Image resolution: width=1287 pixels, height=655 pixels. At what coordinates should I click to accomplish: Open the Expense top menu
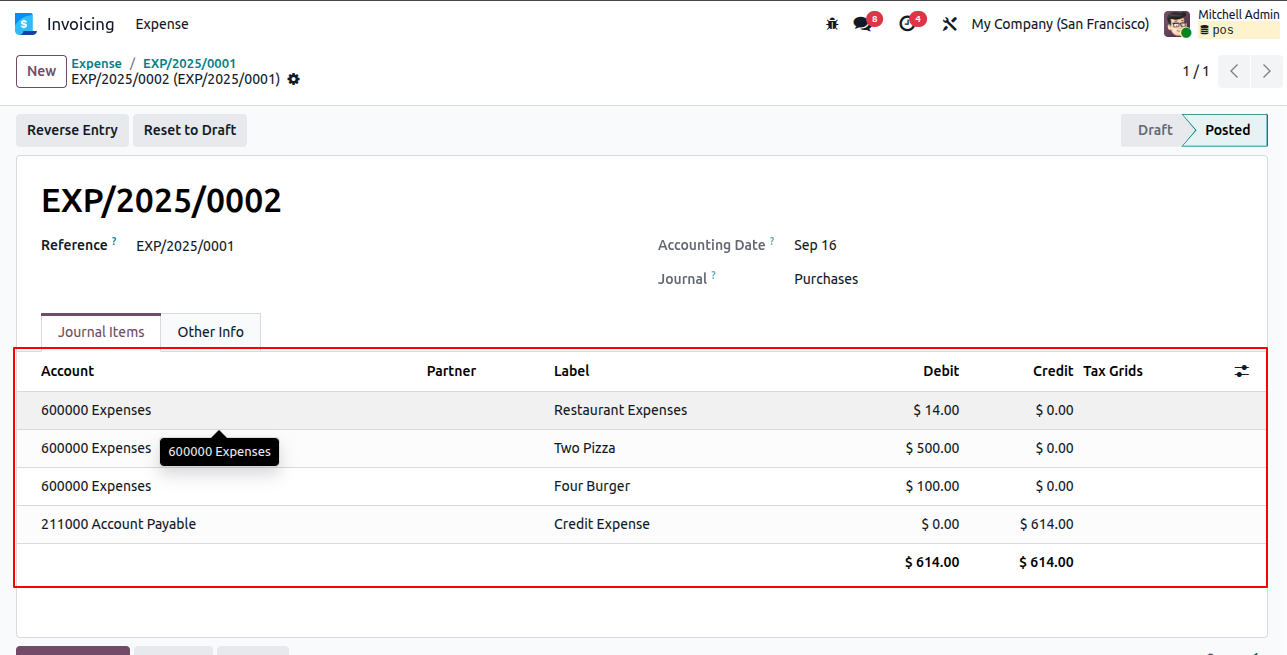pyautogui.click(x=162, y=24)
